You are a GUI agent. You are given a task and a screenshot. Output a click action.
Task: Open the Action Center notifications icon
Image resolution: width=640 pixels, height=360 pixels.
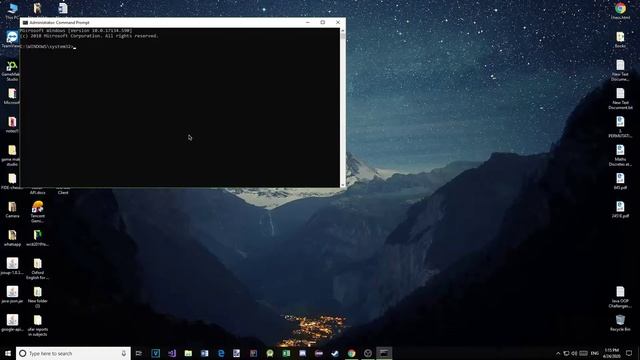tap(629, 353)
